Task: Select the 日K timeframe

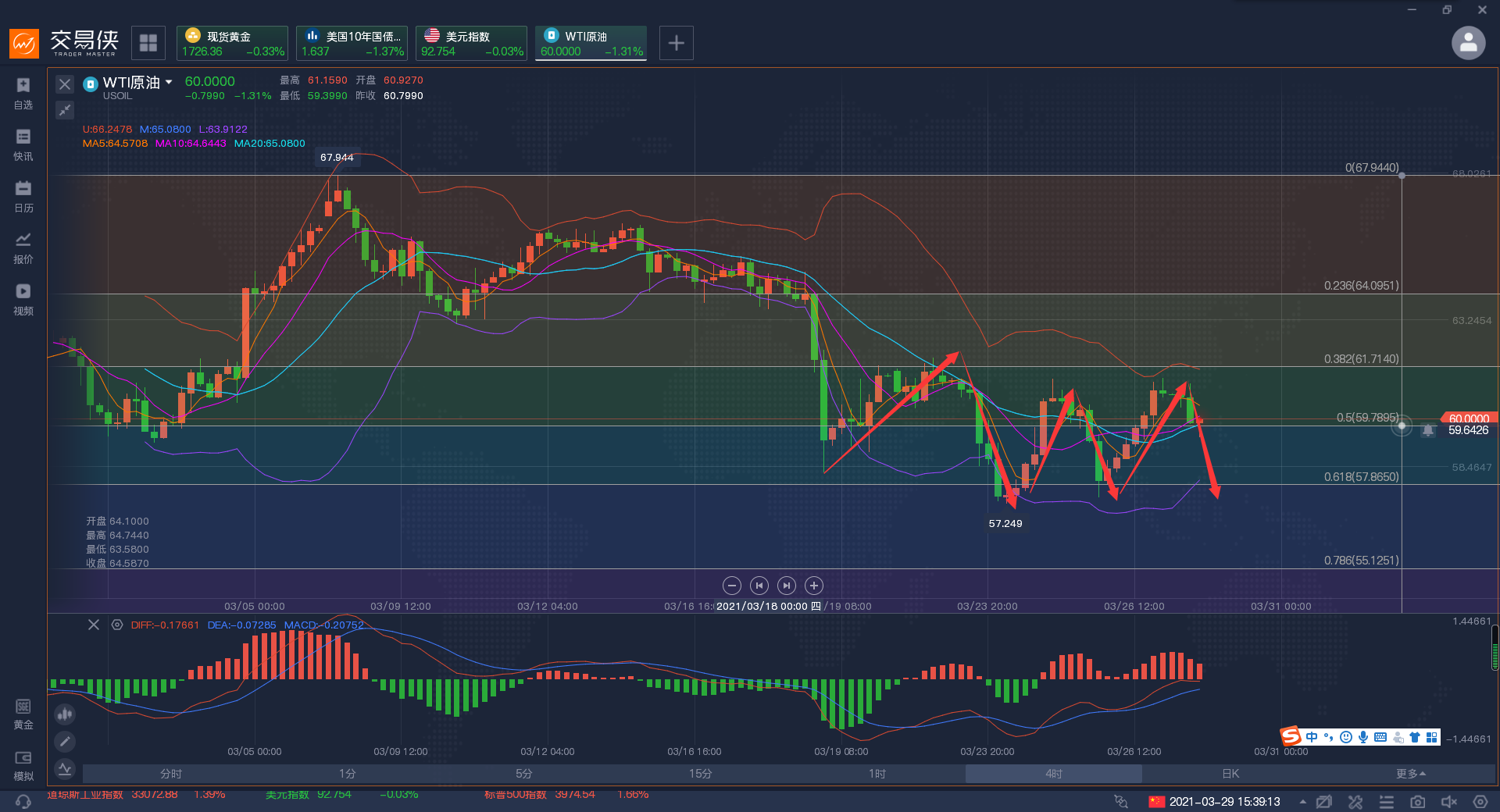Action: (x=1230, y=774)
